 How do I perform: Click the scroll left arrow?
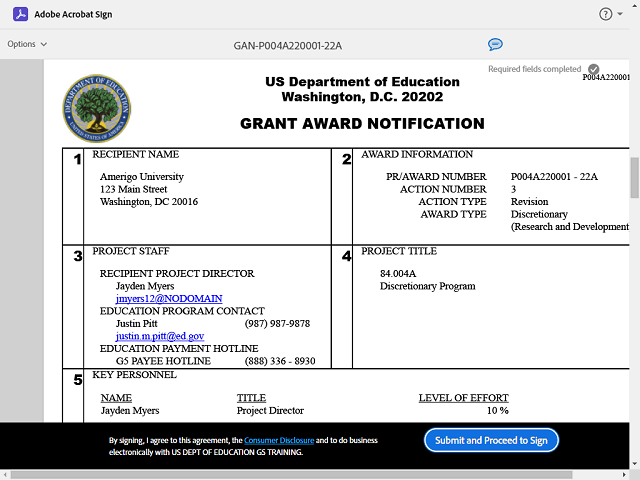coord(4,475)
